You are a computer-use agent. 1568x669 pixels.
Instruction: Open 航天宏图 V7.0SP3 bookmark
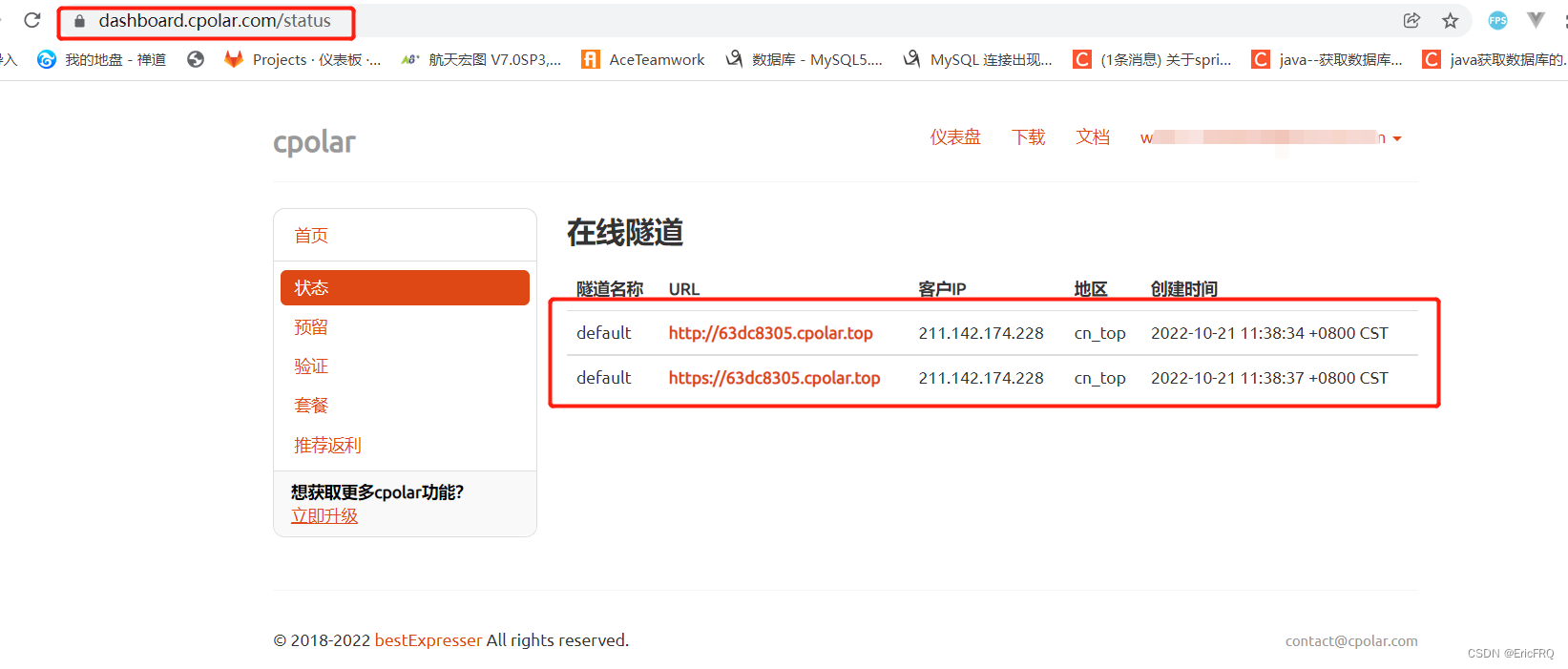[481, 59]
